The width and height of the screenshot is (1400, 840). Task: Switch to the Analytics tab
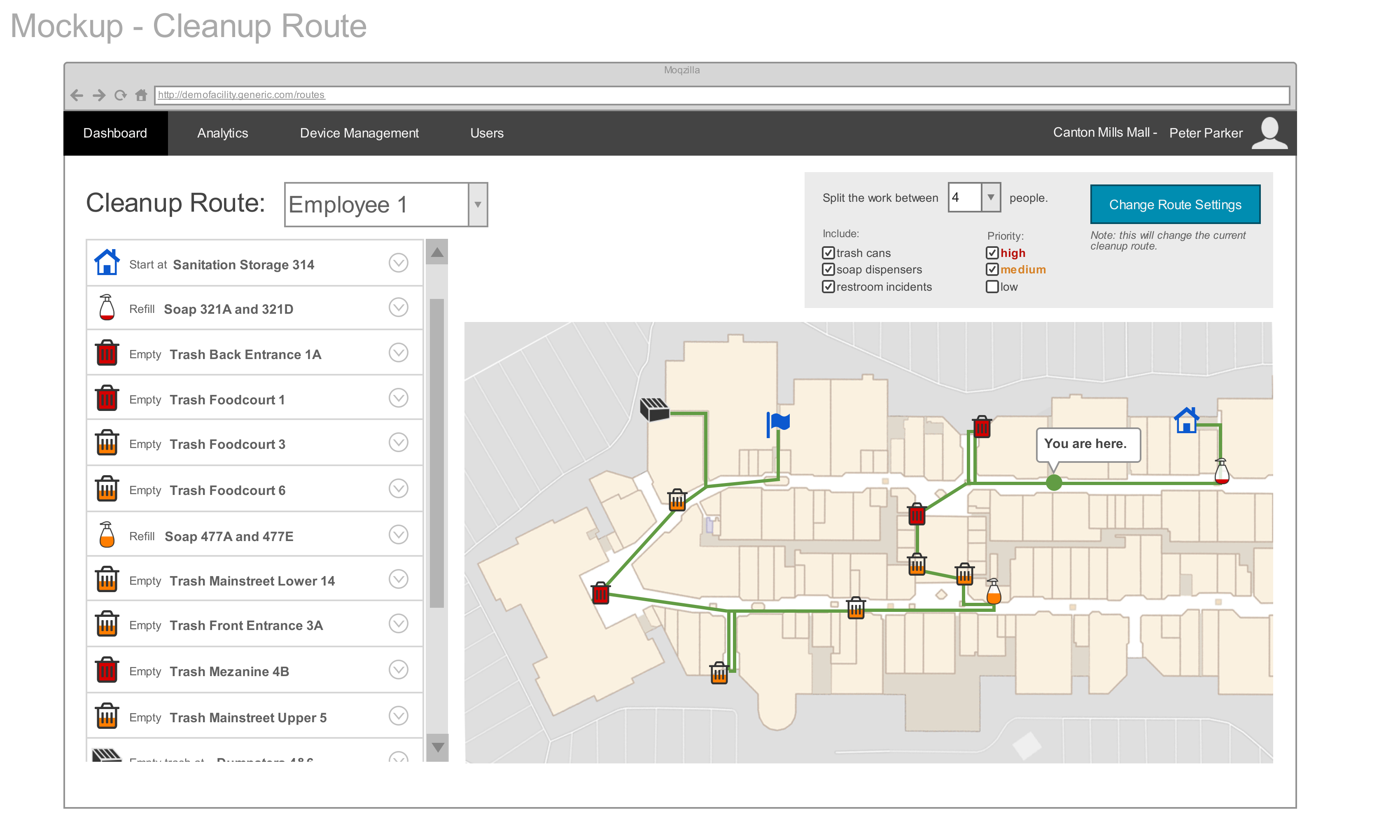tap(222, 133)
